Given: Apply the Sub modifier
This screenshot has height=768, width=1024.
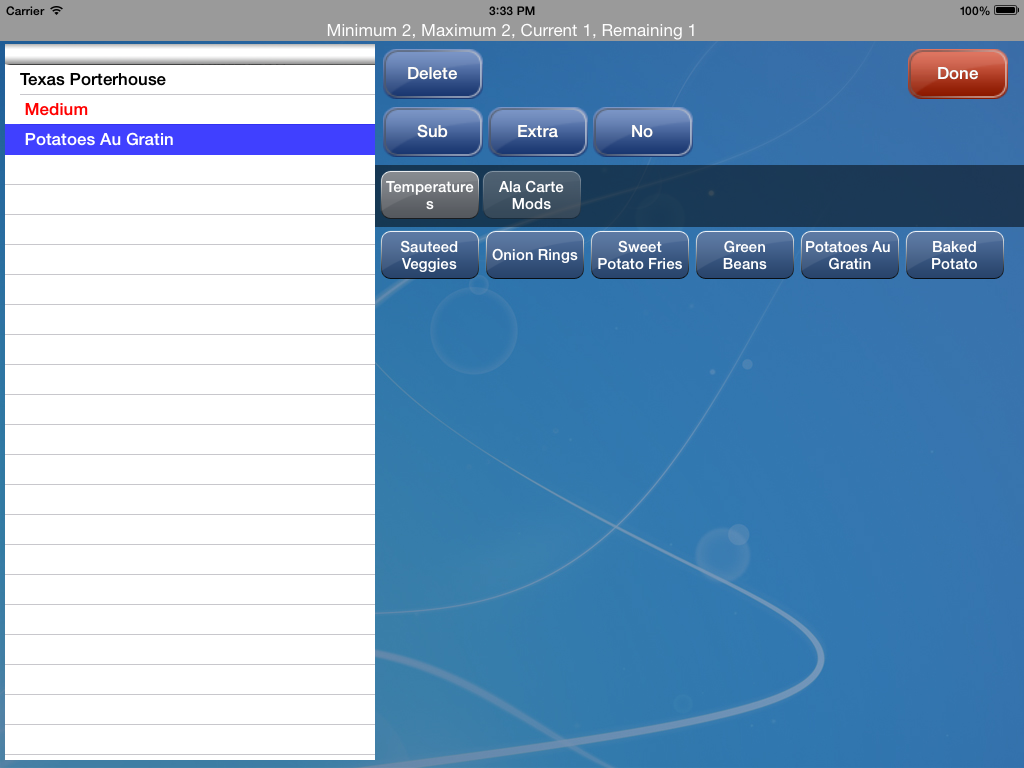Looking at the screenshot, I should [x=432, y=131].
